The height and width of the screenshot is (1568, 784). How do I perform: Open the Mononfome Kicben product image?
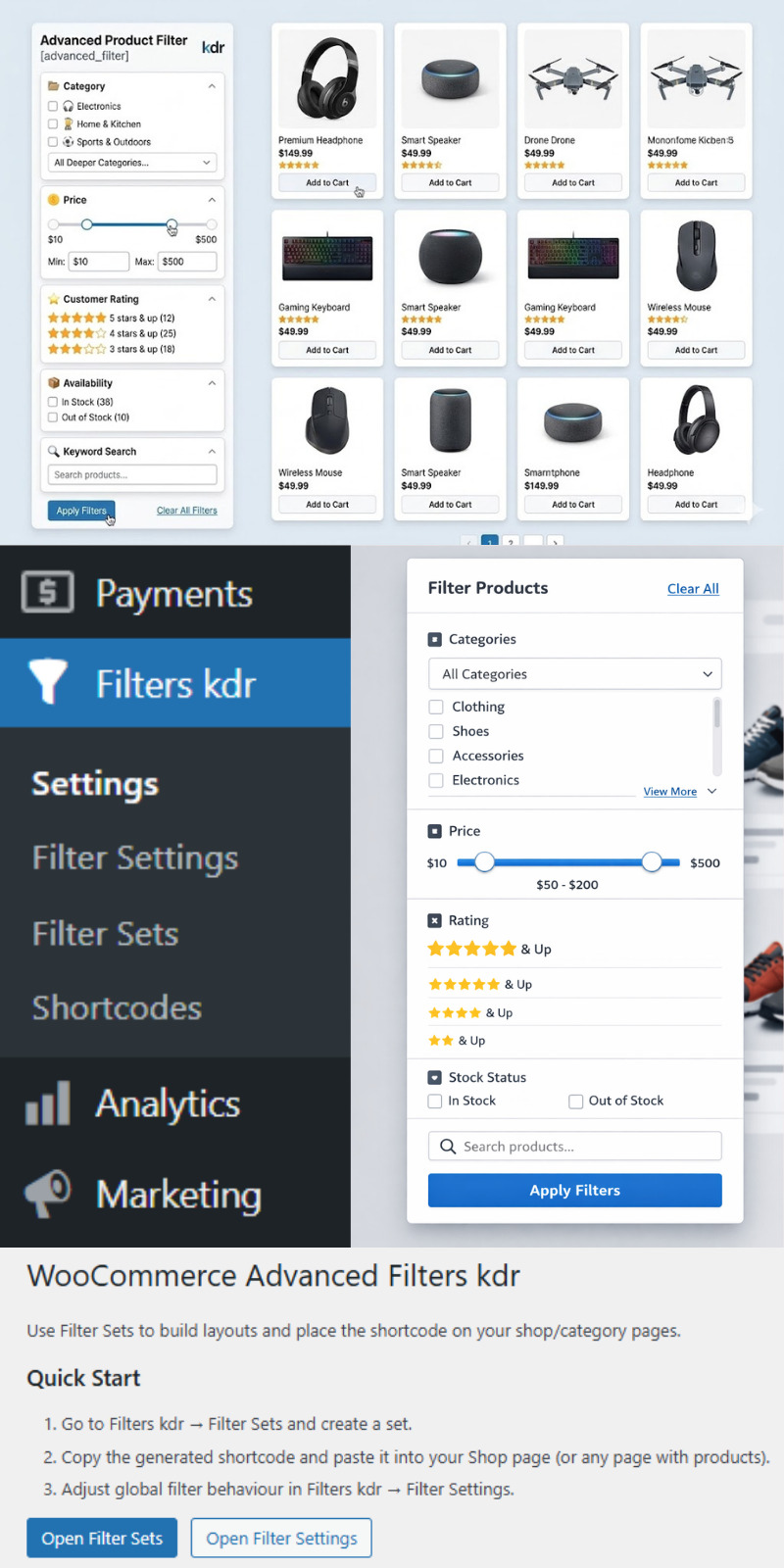pos(696,80)
